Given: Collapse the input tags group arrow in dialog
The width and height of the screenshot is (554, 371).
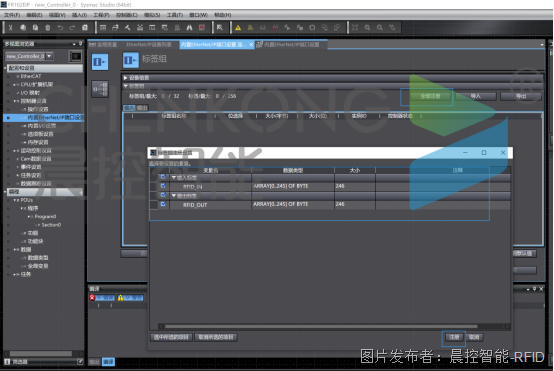Looking at the screenshot, I should click(x=173, y=177).
